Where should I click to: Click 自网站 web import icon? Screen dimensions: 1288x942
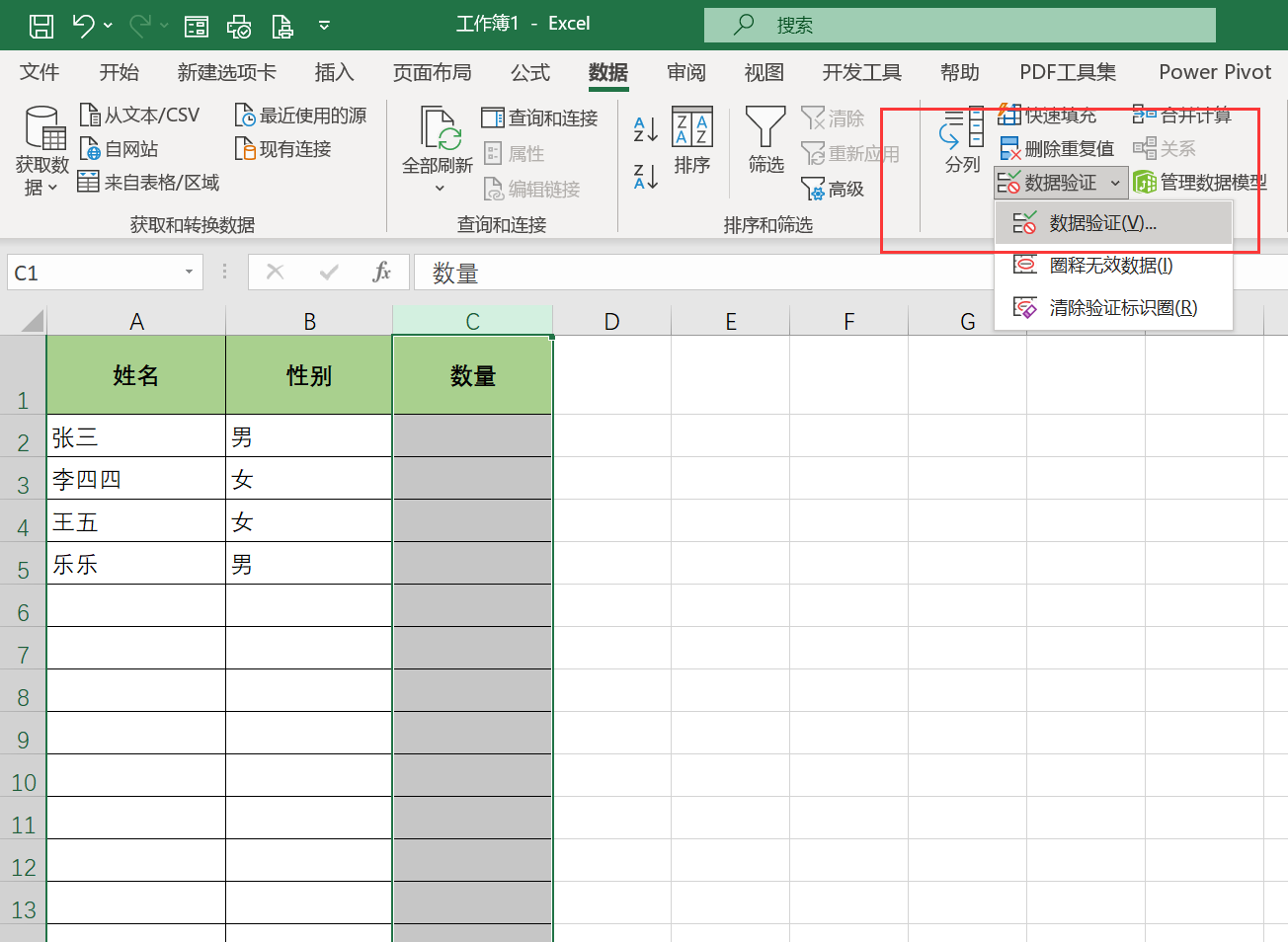pyautogui.click(x=90, y=149)
